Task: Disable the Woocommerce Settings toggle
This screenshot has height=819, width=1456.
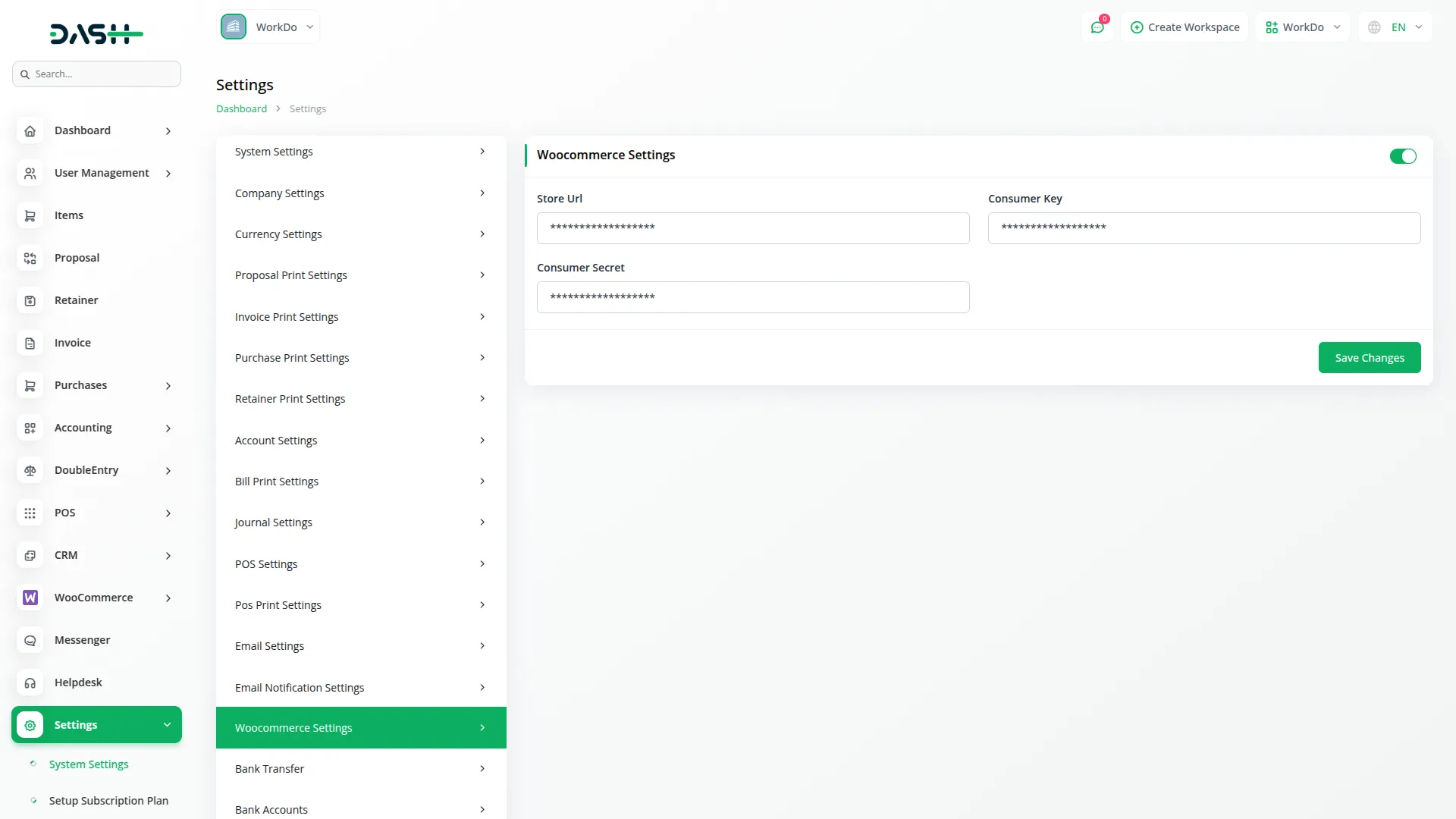Action: [x=1402, y=156]
